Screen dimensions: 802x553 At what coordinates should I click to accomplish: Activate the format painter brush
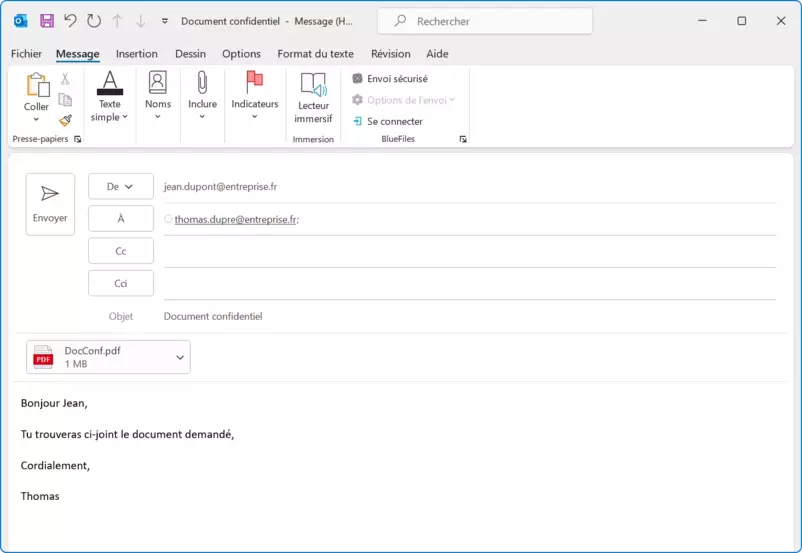(x=65, y=120)
